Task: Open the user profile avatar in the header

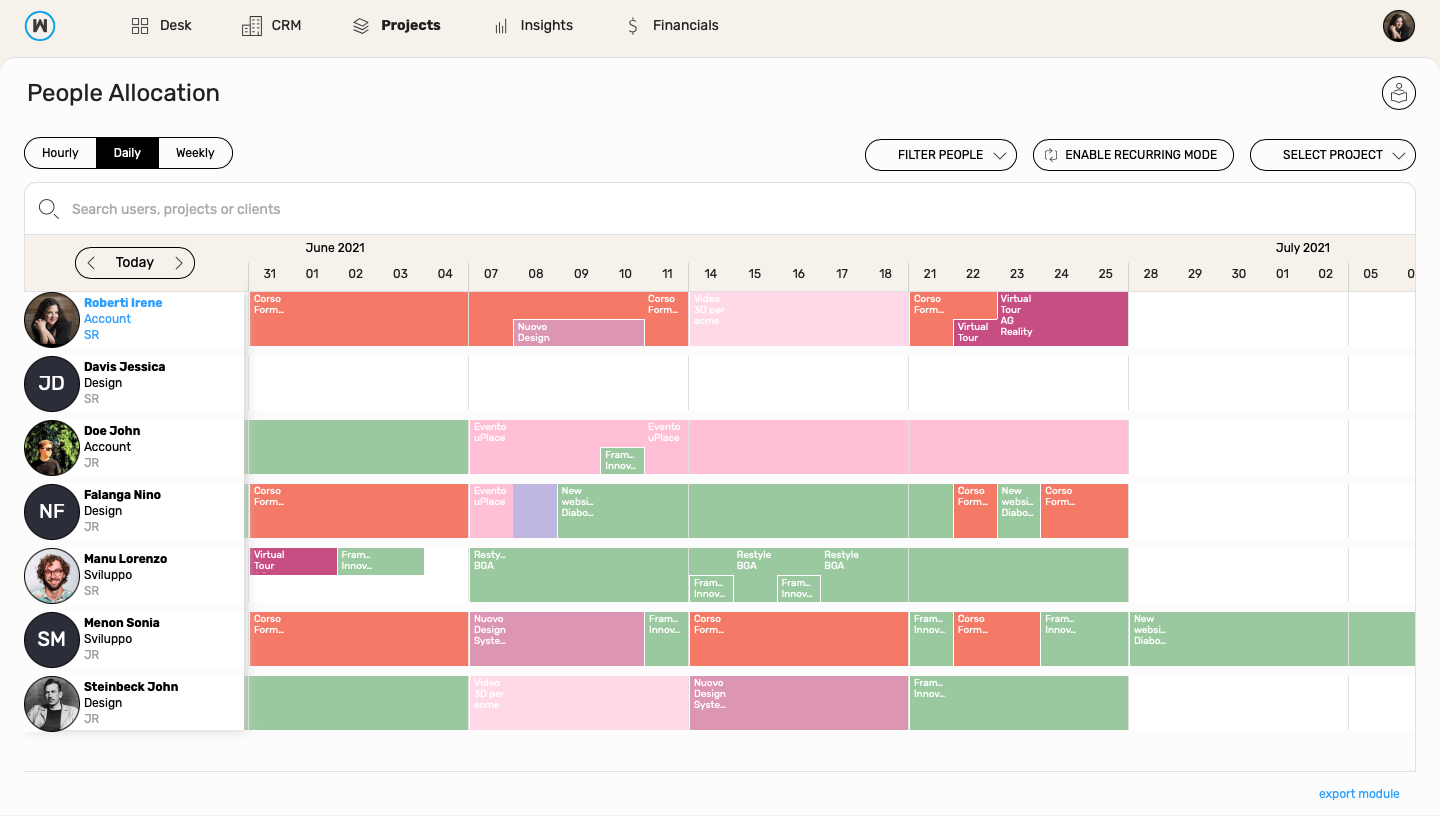Action: [1399, 26]
